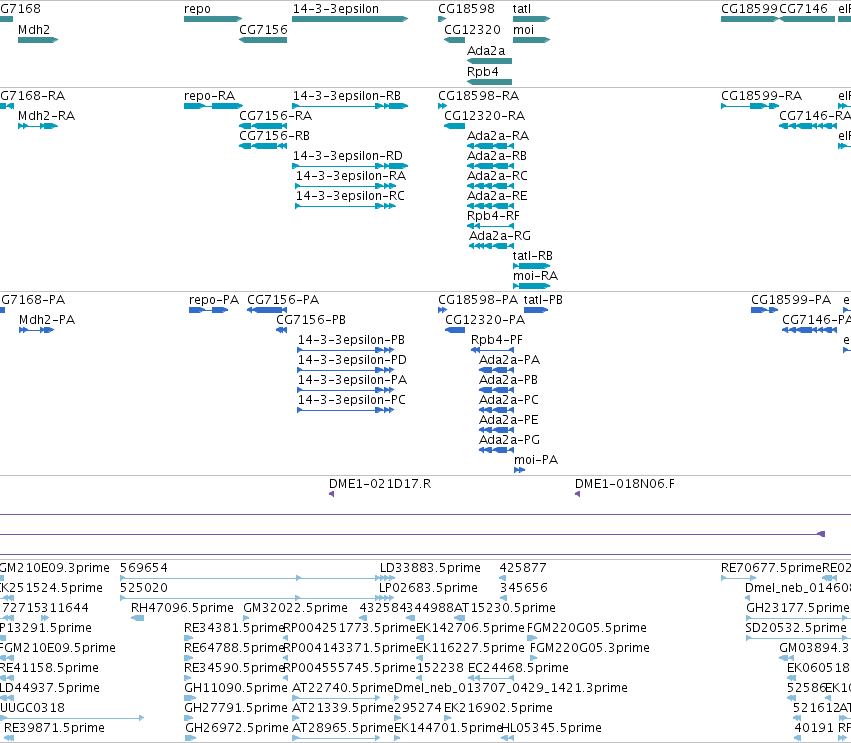Click the CG7146 gene label
Viewport: 851px width, 743px height.
[804, 9]
